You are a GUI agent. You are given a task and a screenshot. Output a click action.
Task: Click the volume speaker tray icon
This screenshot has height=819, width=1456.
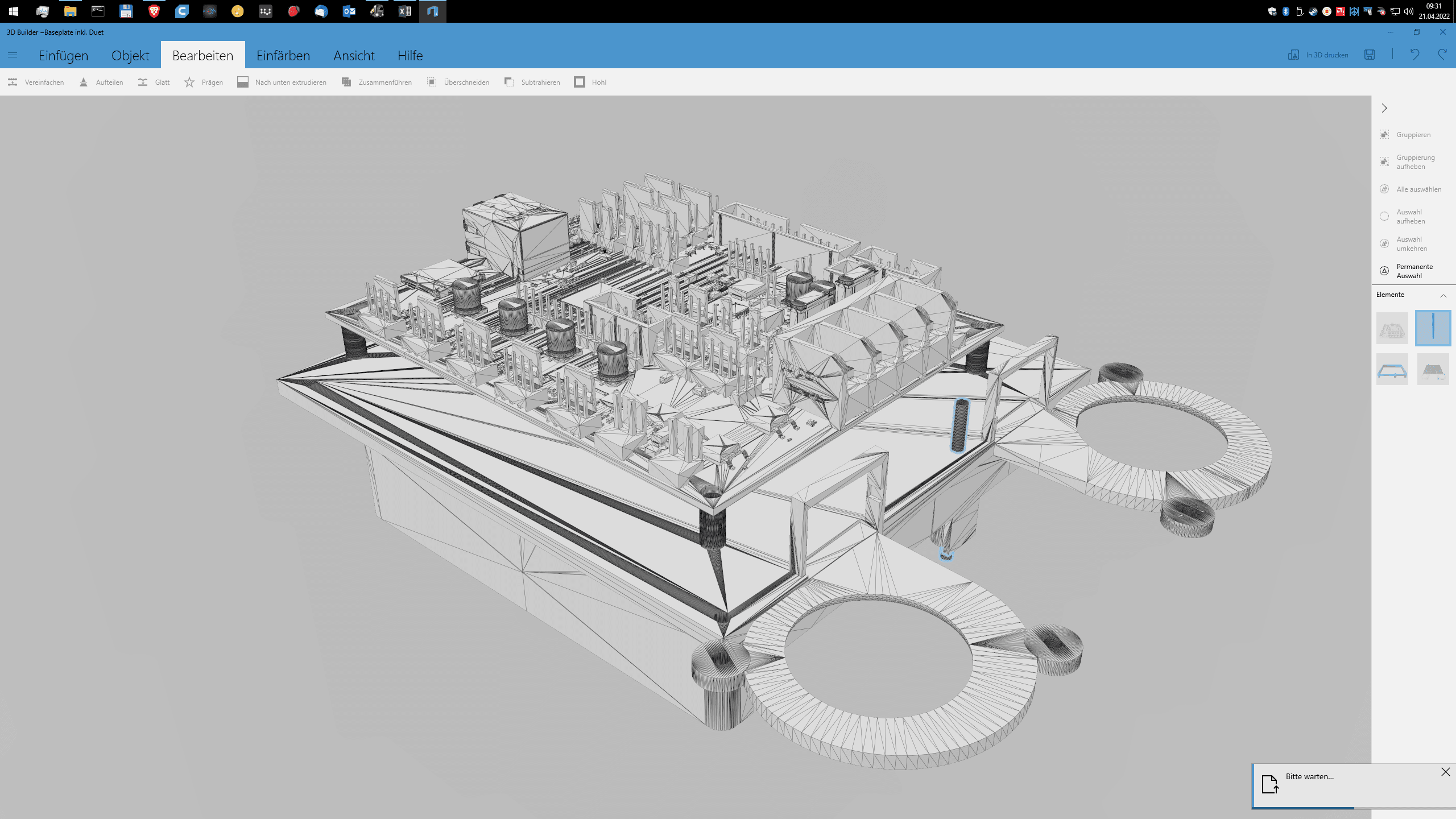pos(1409,11)
